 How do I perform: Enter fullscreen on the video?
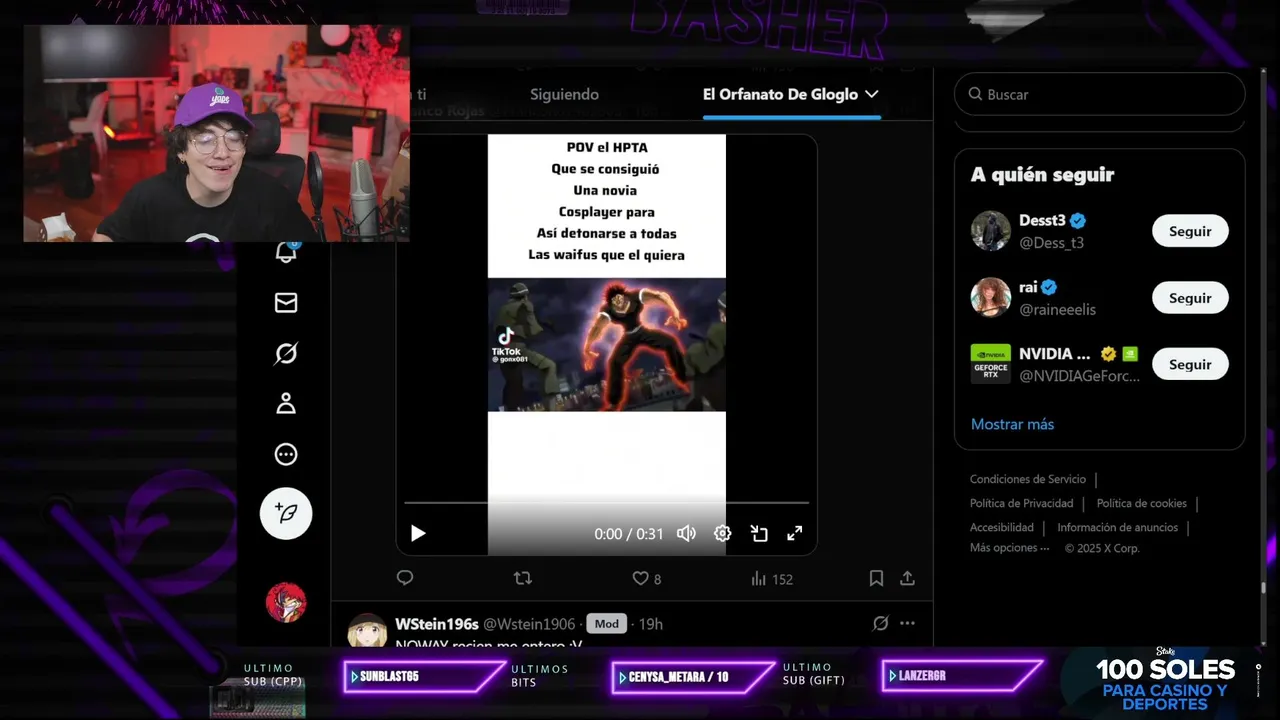794,534
